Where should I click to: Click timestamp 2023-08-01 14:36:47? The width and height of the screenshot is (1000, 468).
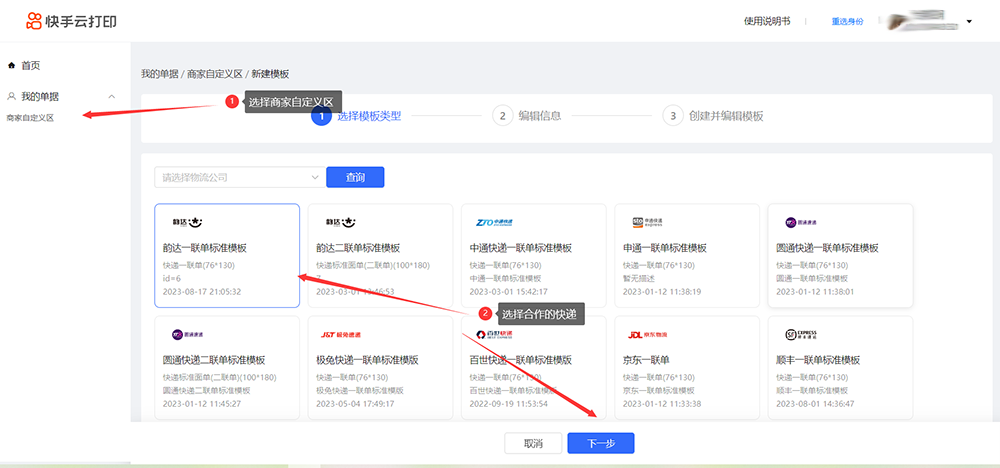815,404
